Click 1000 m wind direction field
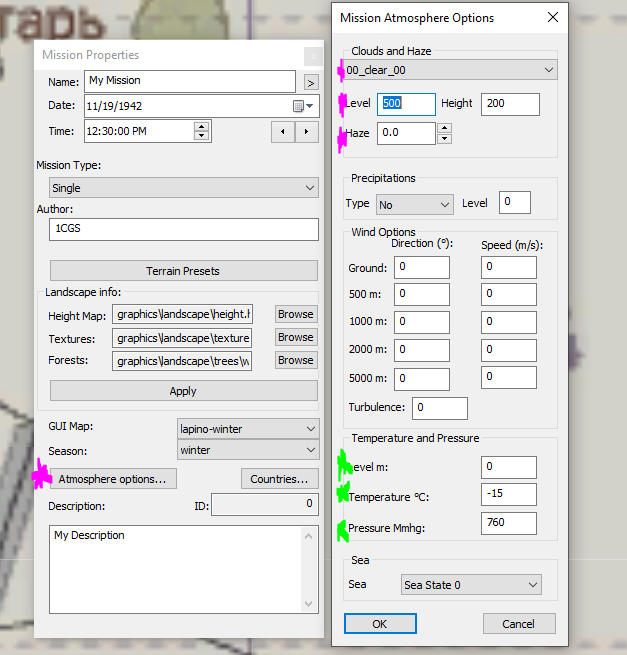Image resolution: width=627 pixels, height=655 pixels. click(x=422, y=322)
